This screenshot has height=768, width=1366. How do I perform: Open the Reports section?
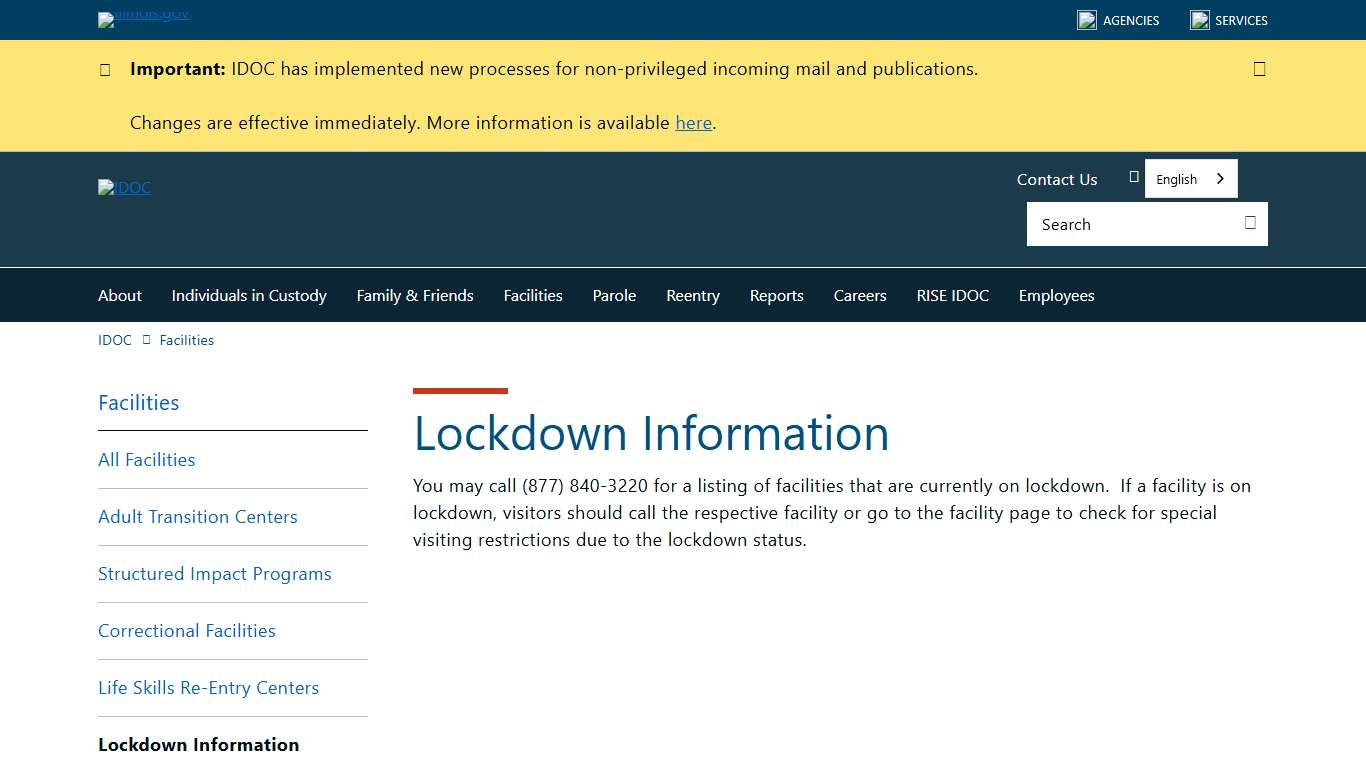(776, 295)
